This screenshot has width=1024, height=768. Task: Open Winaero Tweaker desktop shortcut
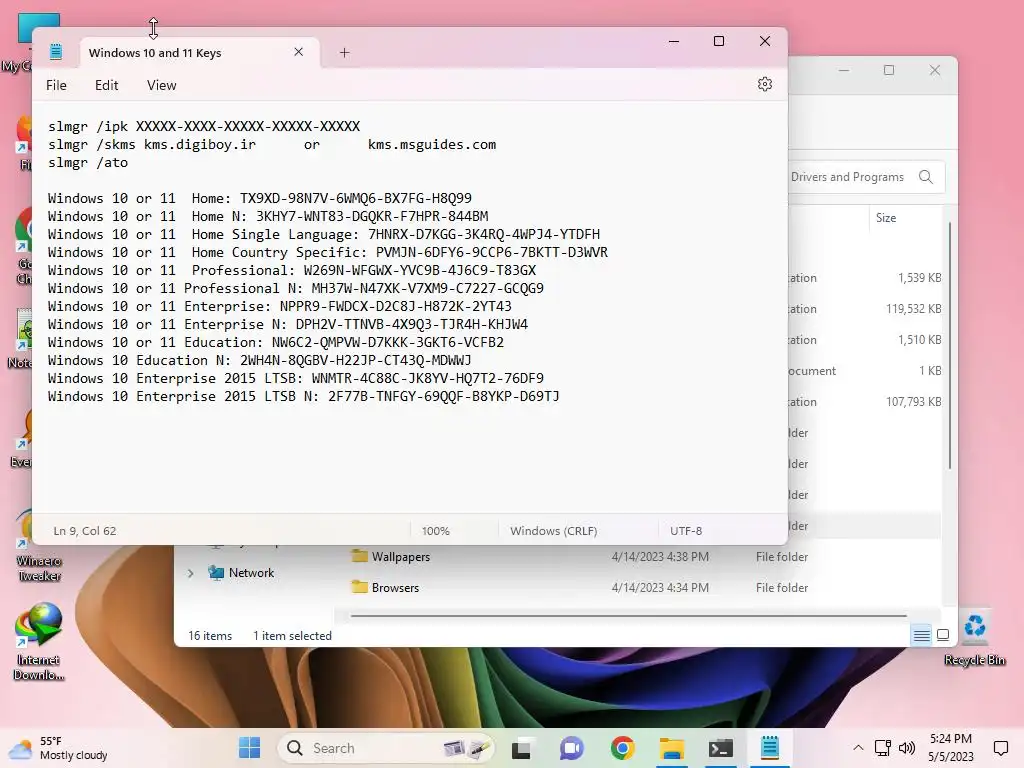coord(39,547)
